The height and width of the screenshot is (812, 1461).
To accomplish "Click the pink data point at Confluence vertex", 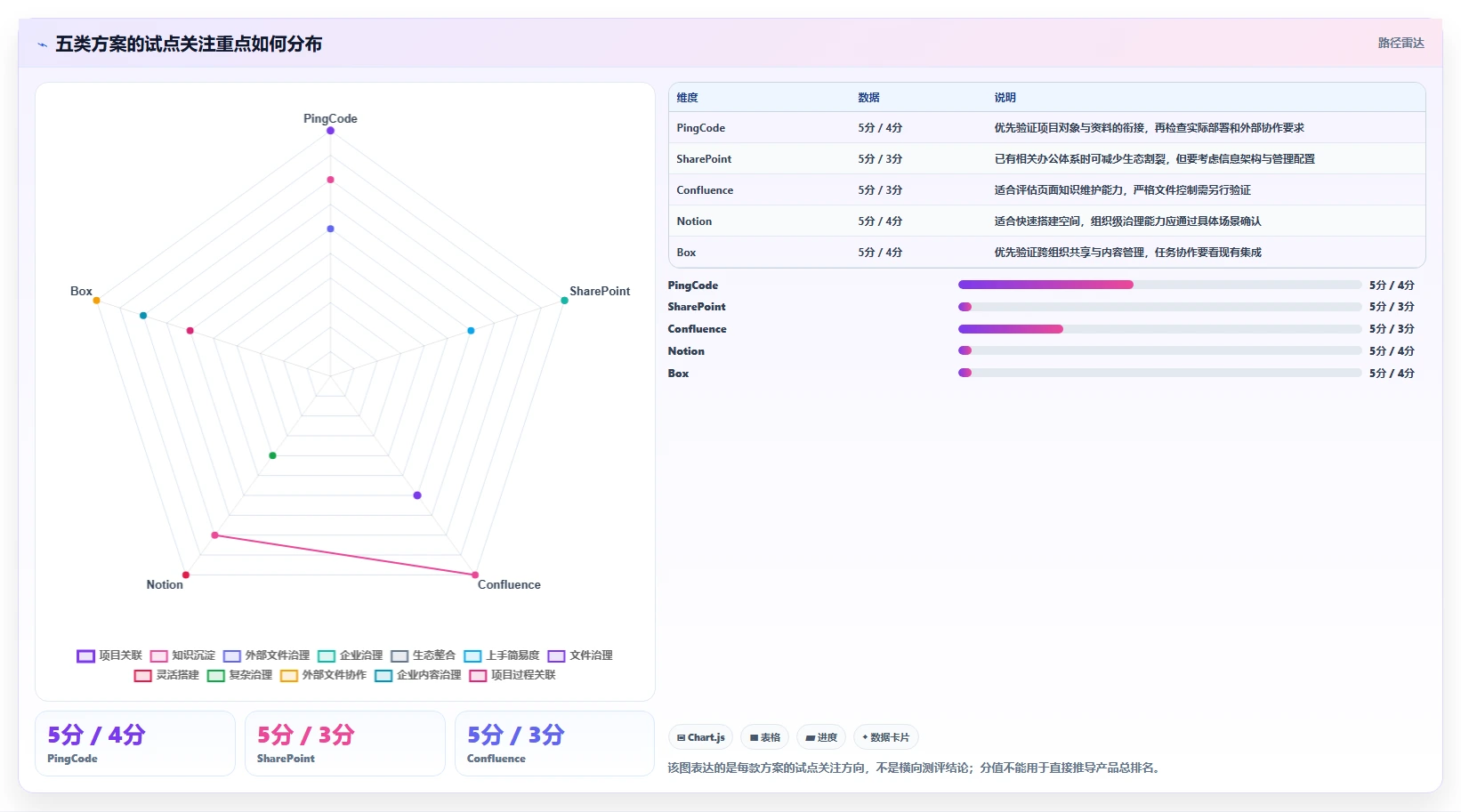I will click(475, 575).
